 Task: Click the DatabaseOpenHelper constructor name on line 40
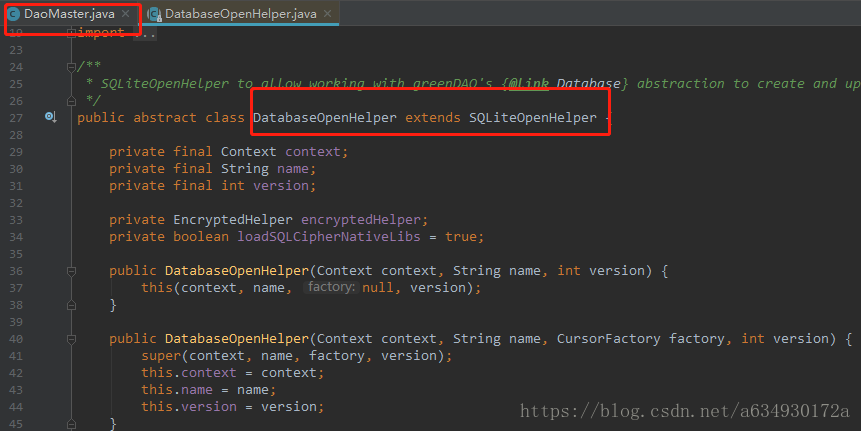click(237, 339)
